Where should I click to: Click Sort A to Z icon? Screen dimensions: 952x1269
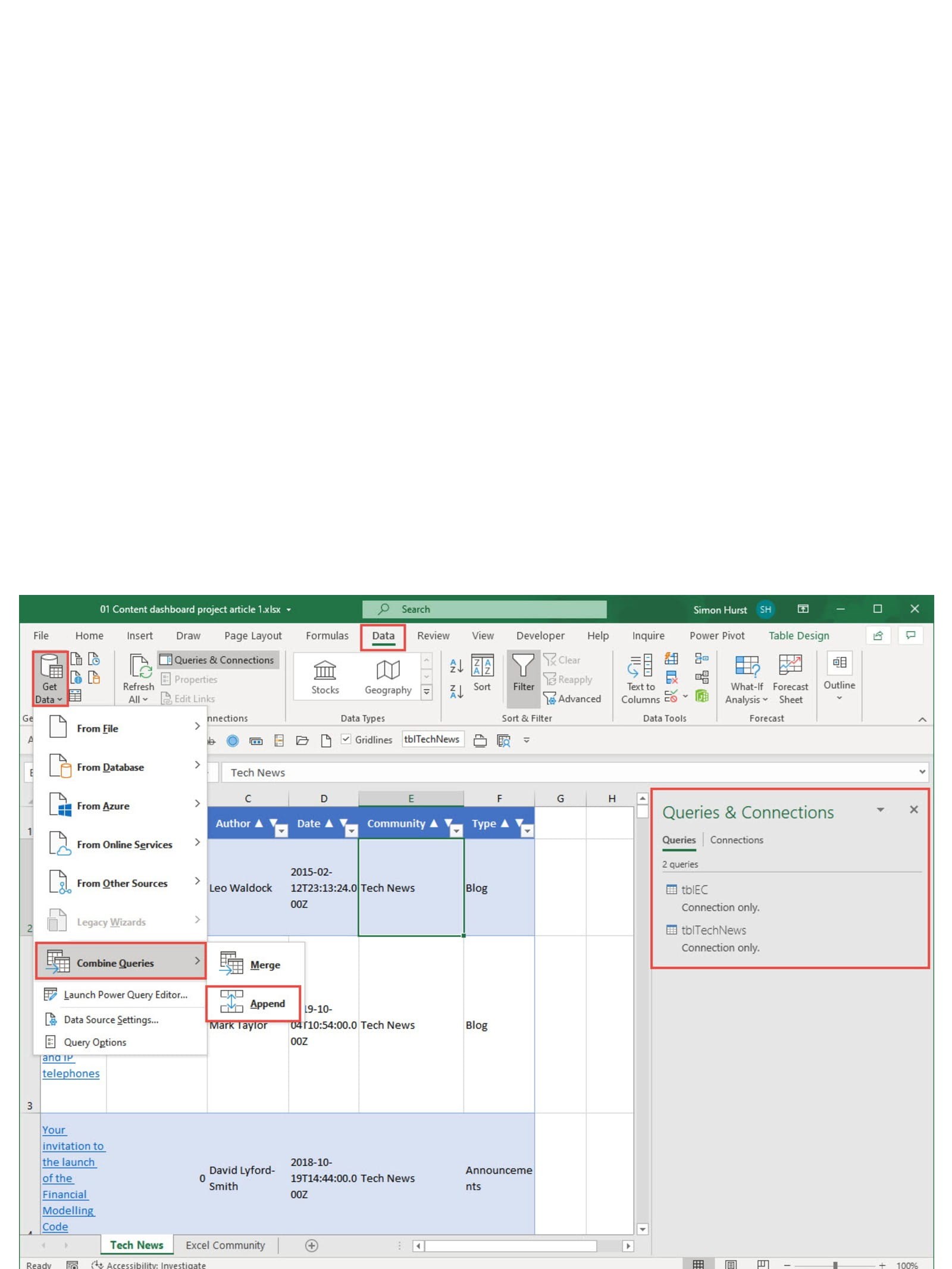coord(456,666)
